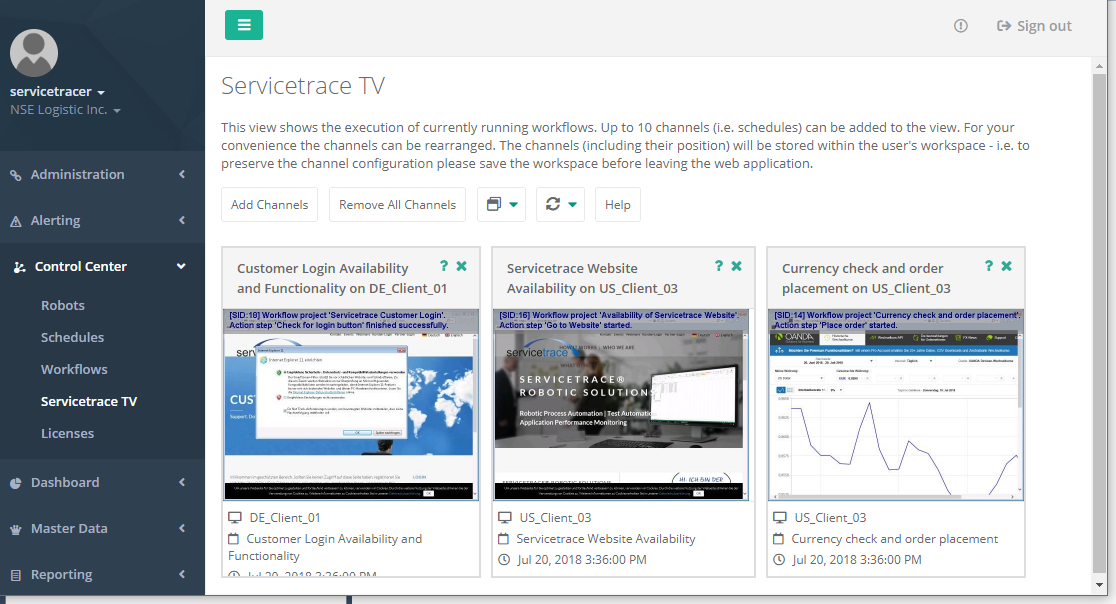Click calendar icon beside Currency check and order placement
The image size is (1116, 604).
[779, 539]
